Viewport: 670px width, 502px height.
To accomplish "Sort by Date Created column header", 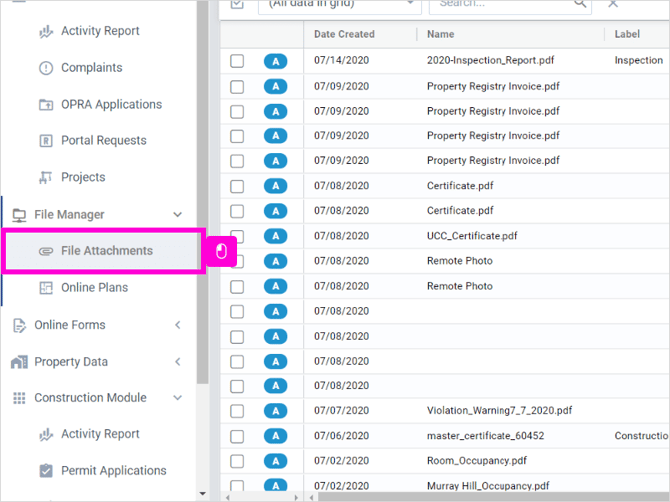I will (344, 34).
